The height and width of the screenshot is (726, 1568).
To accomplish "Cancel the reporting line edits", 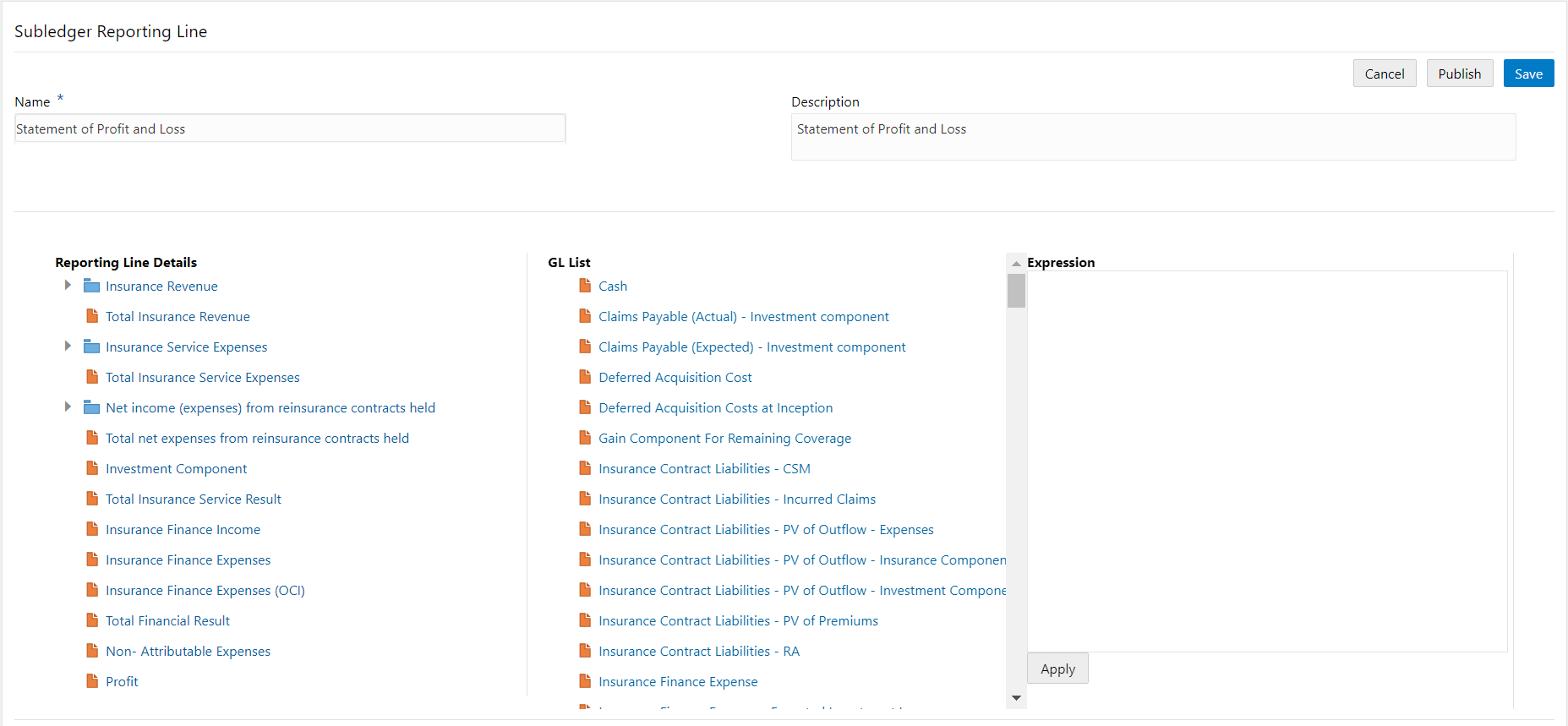I will tap(1385, 74).
